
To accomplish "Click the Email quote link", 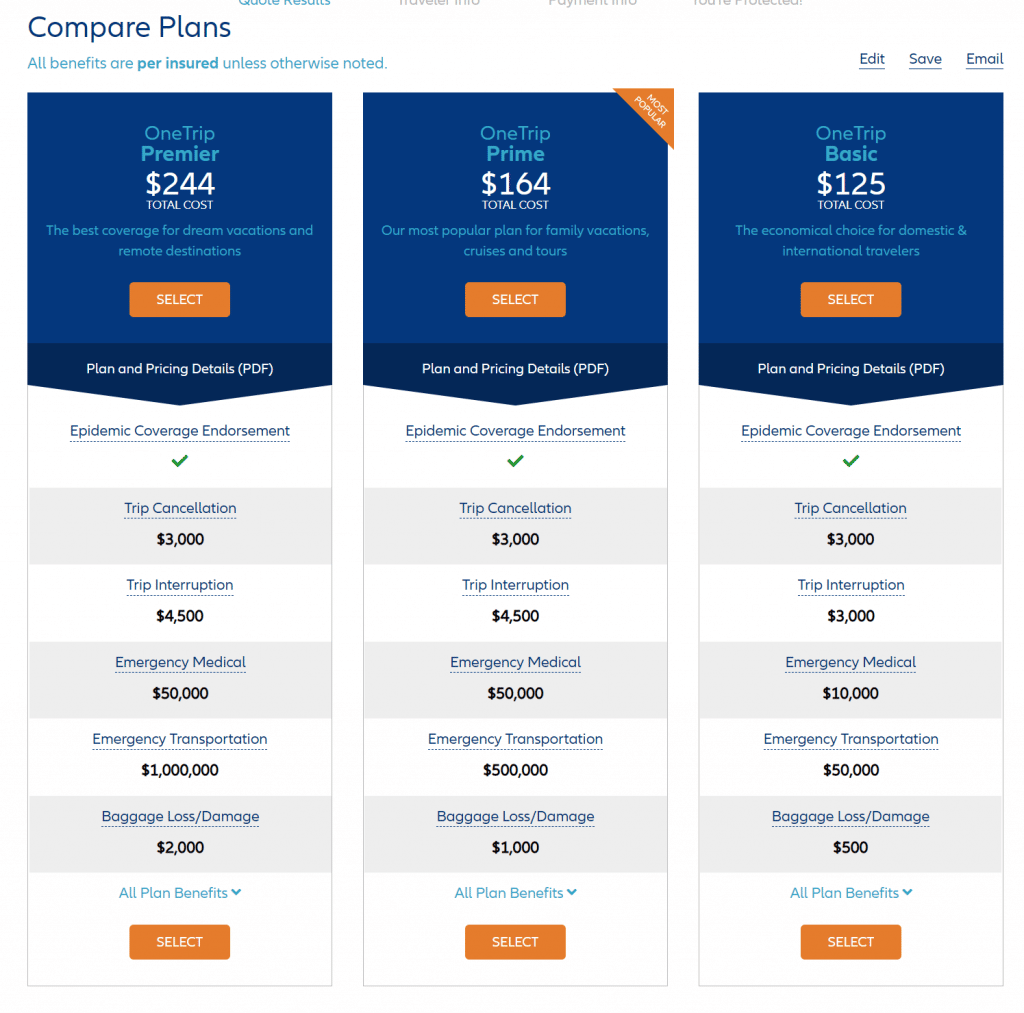I will point(984,59).
